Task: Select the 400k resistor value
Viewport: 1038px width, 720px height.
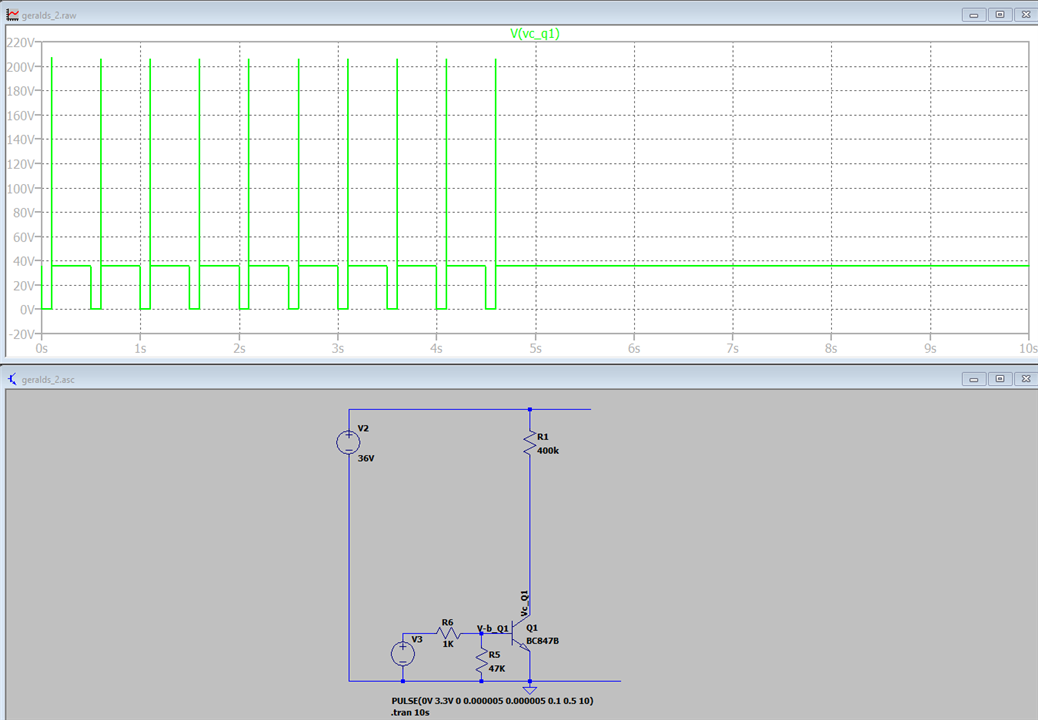Action: click(x=548, y=451)
